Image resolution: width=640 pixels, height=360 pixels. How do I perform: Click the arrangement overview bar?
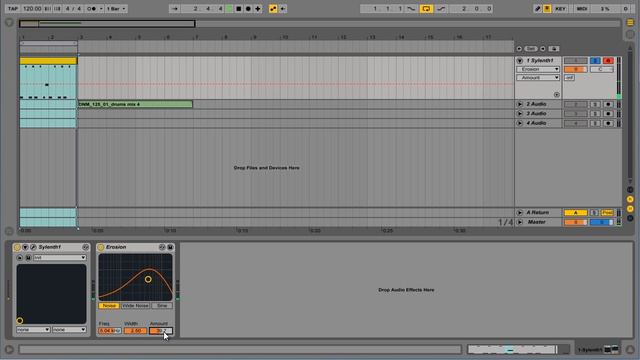click(x=320, y=24)
